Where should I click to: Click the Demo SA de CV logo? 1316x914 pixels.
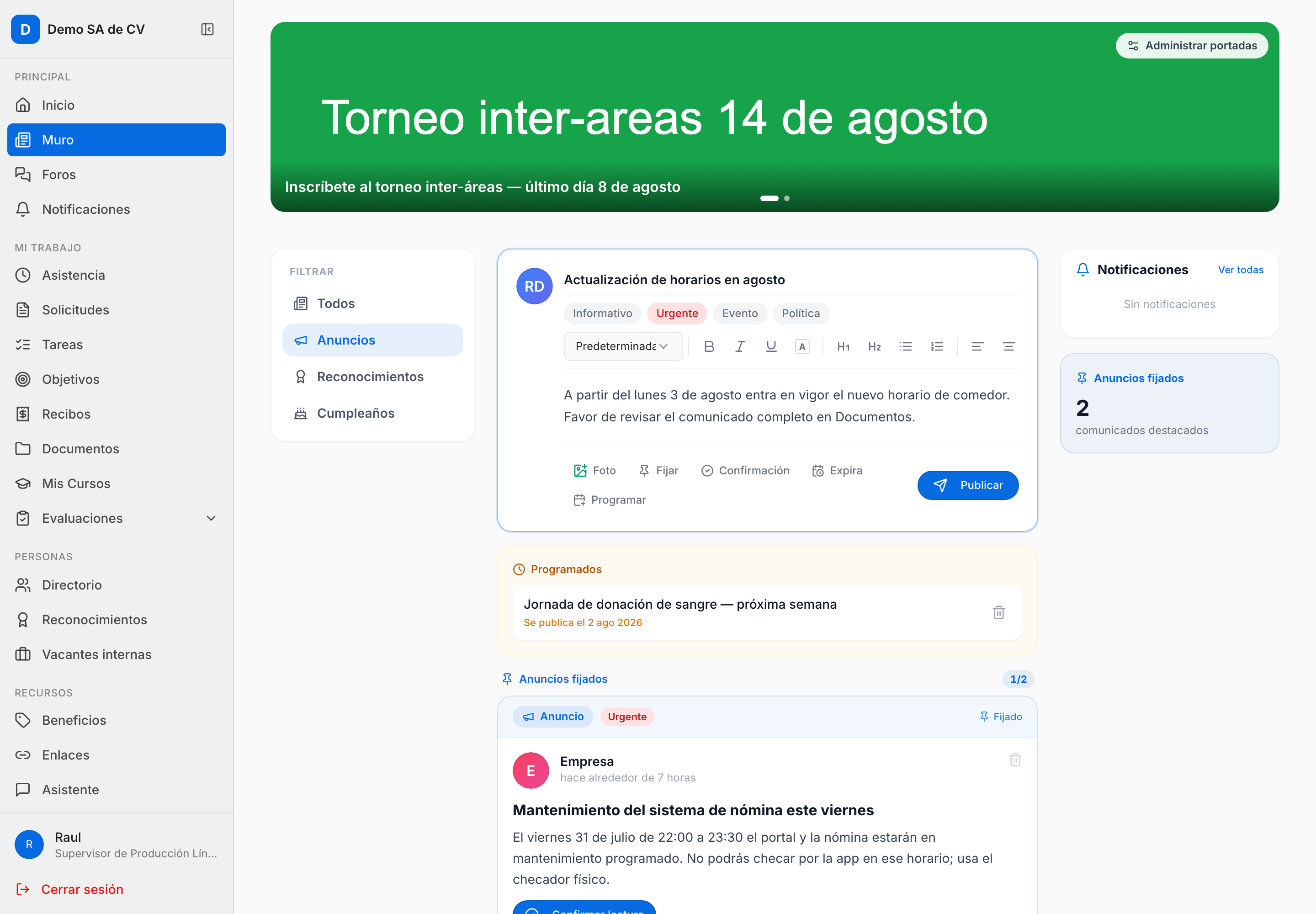pyautogui.click(x=25, y=29)
